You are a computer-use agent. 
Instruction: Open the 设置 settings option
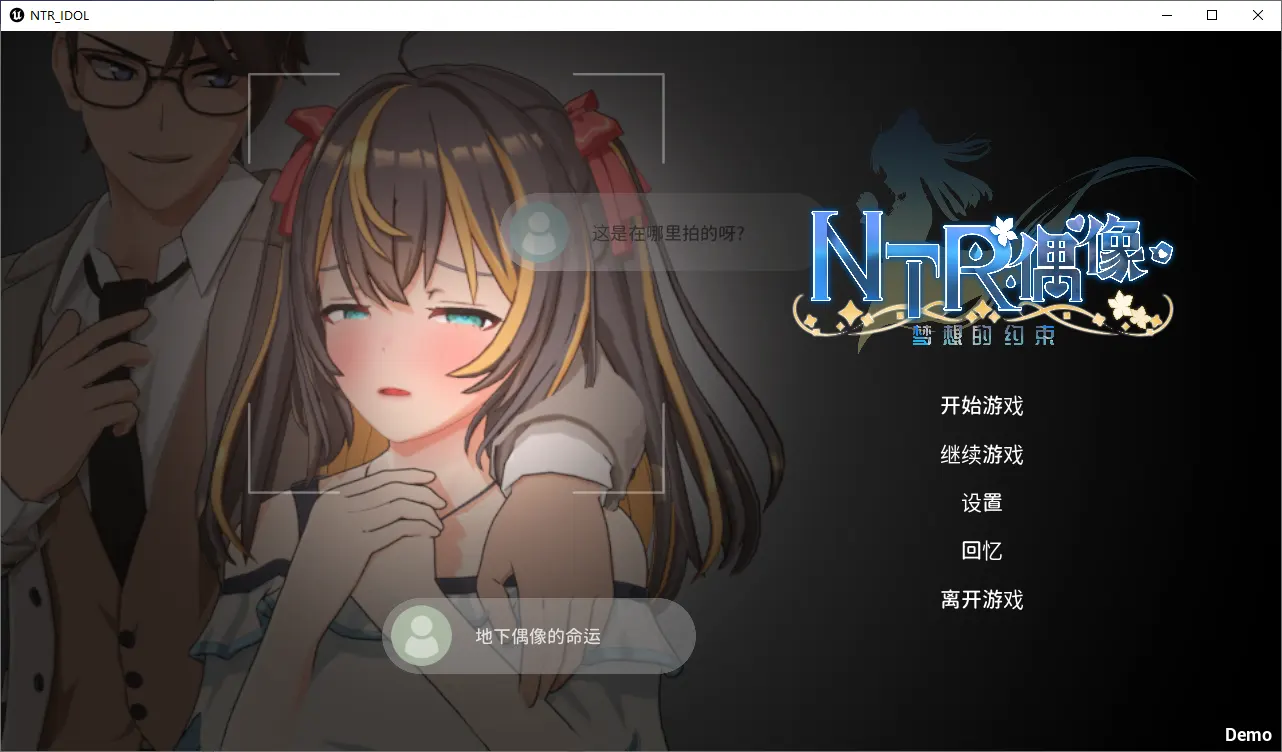[980, 503]
